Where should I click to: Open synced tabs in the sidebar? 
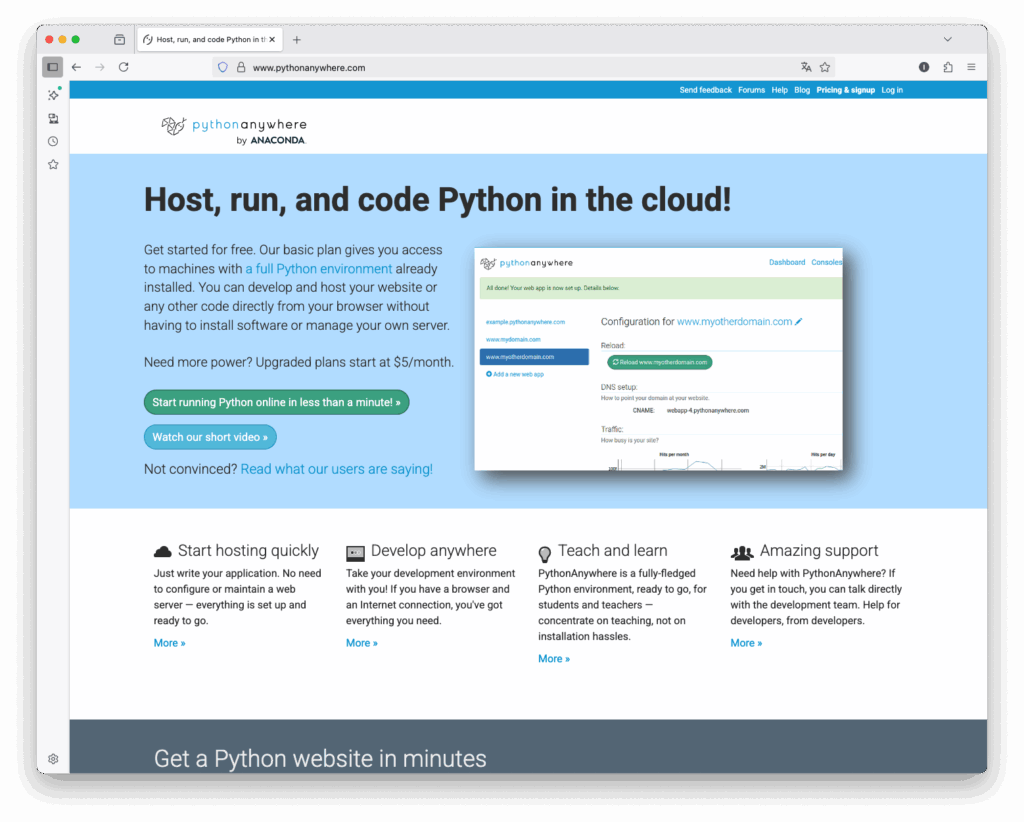coord(53,118)
